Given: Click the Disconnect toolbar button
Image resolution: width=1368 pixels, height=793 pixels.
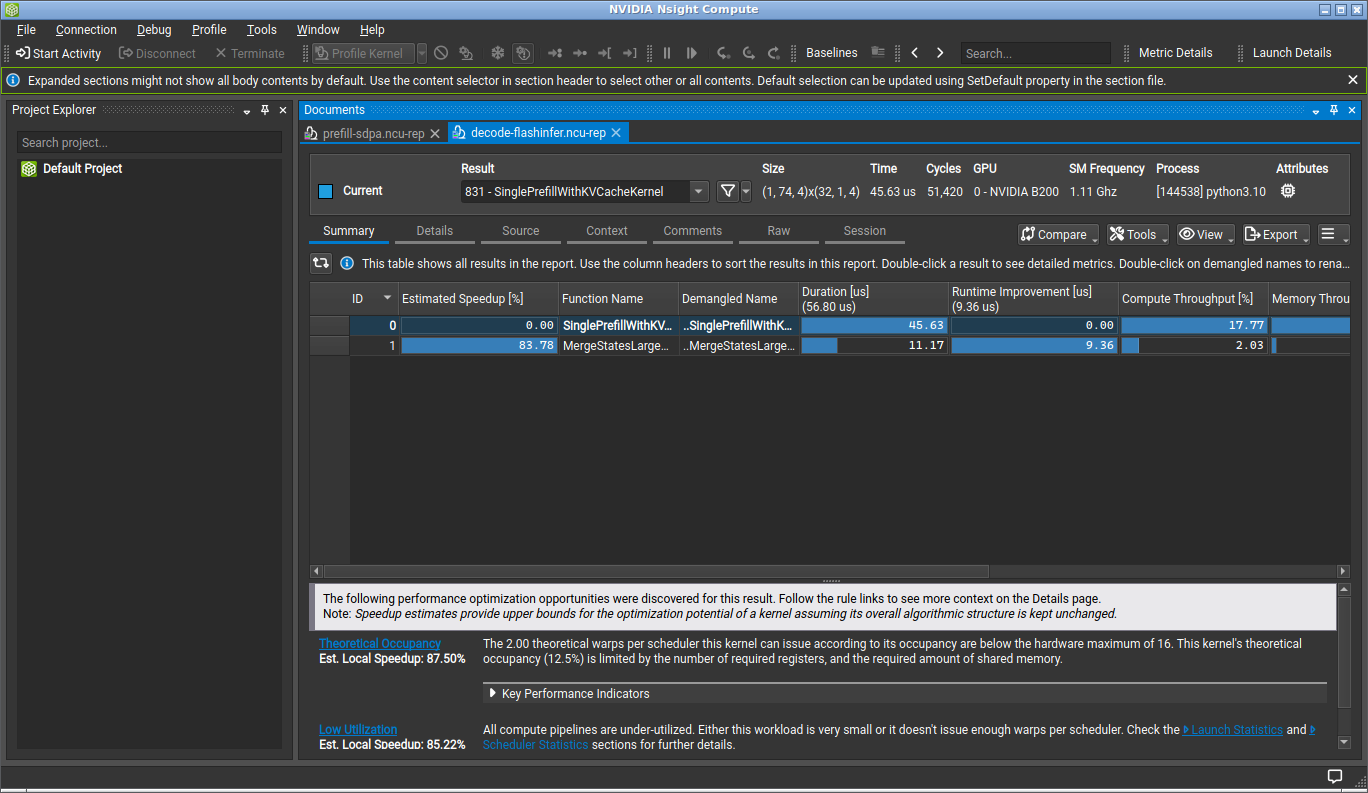Looking at the screenshot, I should coord(157,53).
